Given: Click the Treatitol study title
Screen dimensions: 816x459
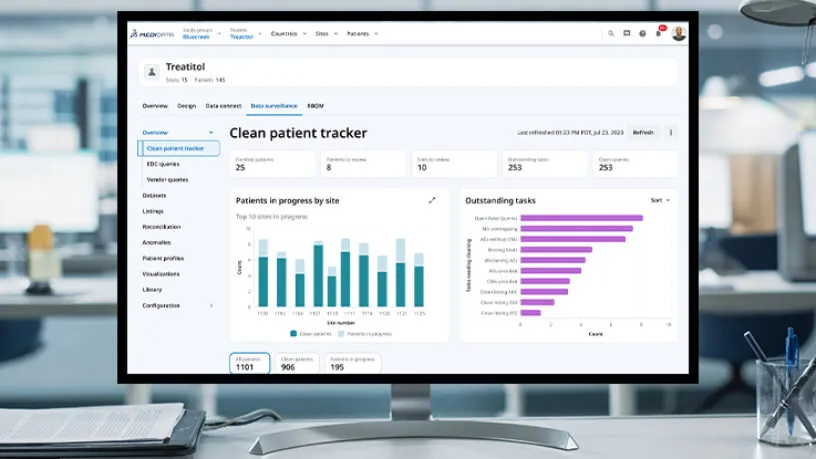Looking at the screenshot, I should click(185, 67).
